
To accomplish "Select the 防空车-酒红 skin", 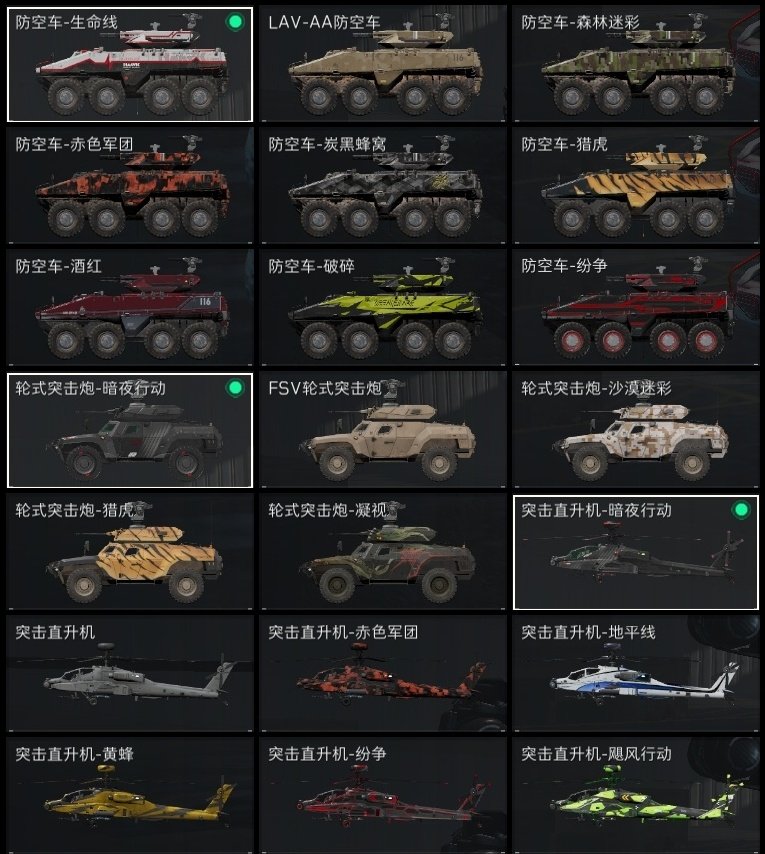I will (130, 308).
